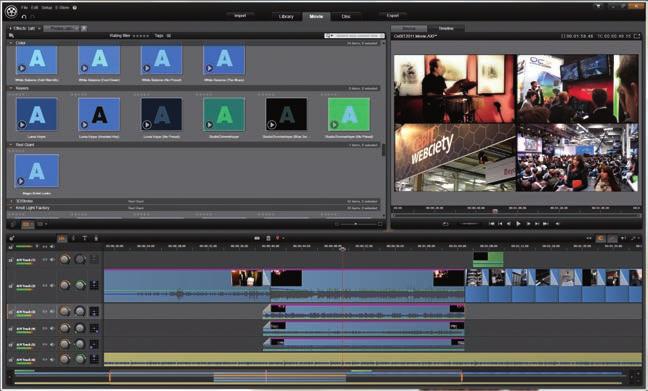Switch to the Source tab in player

tap(409, 28)
